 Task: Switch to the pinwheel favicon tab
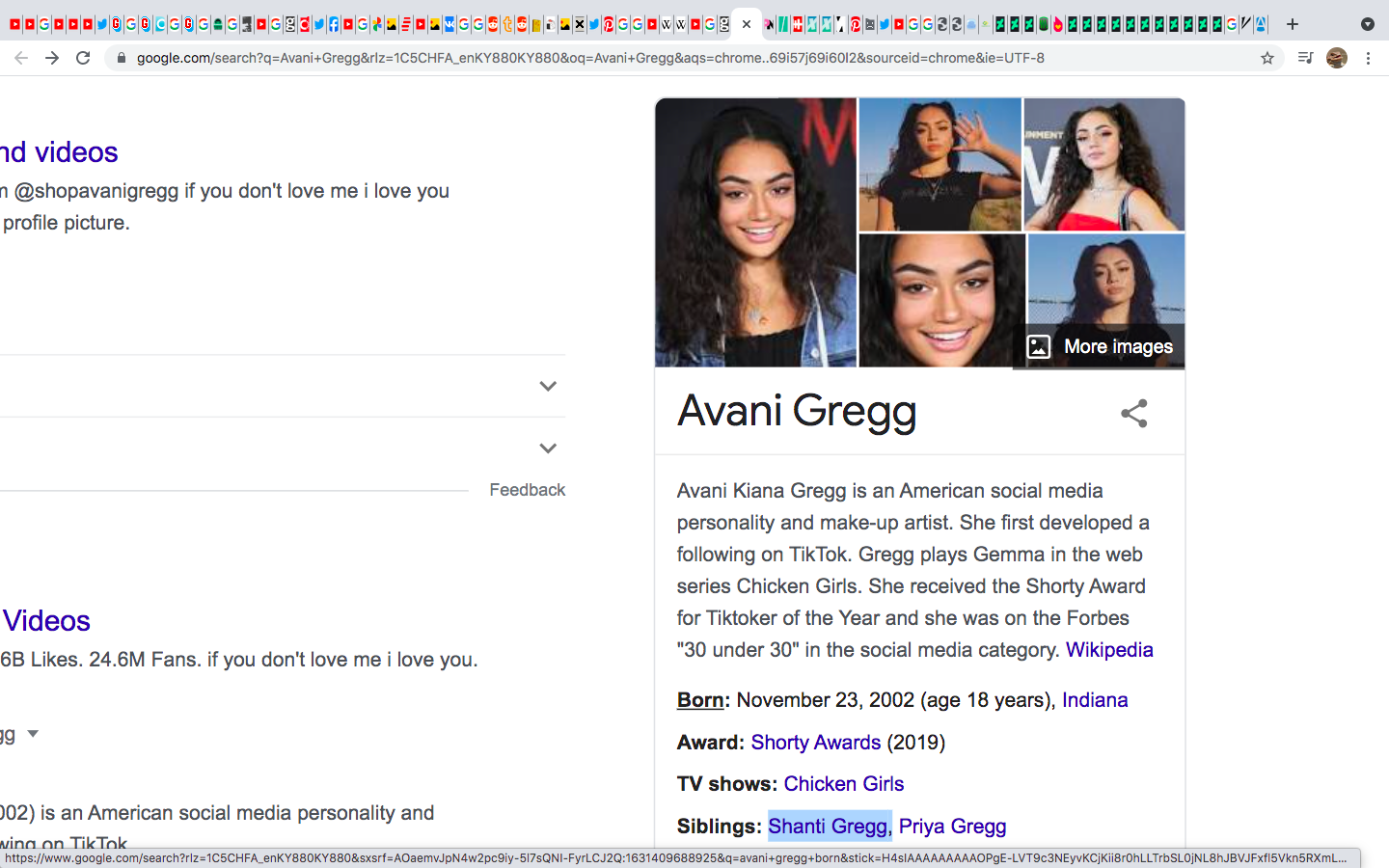click(377, 25)
